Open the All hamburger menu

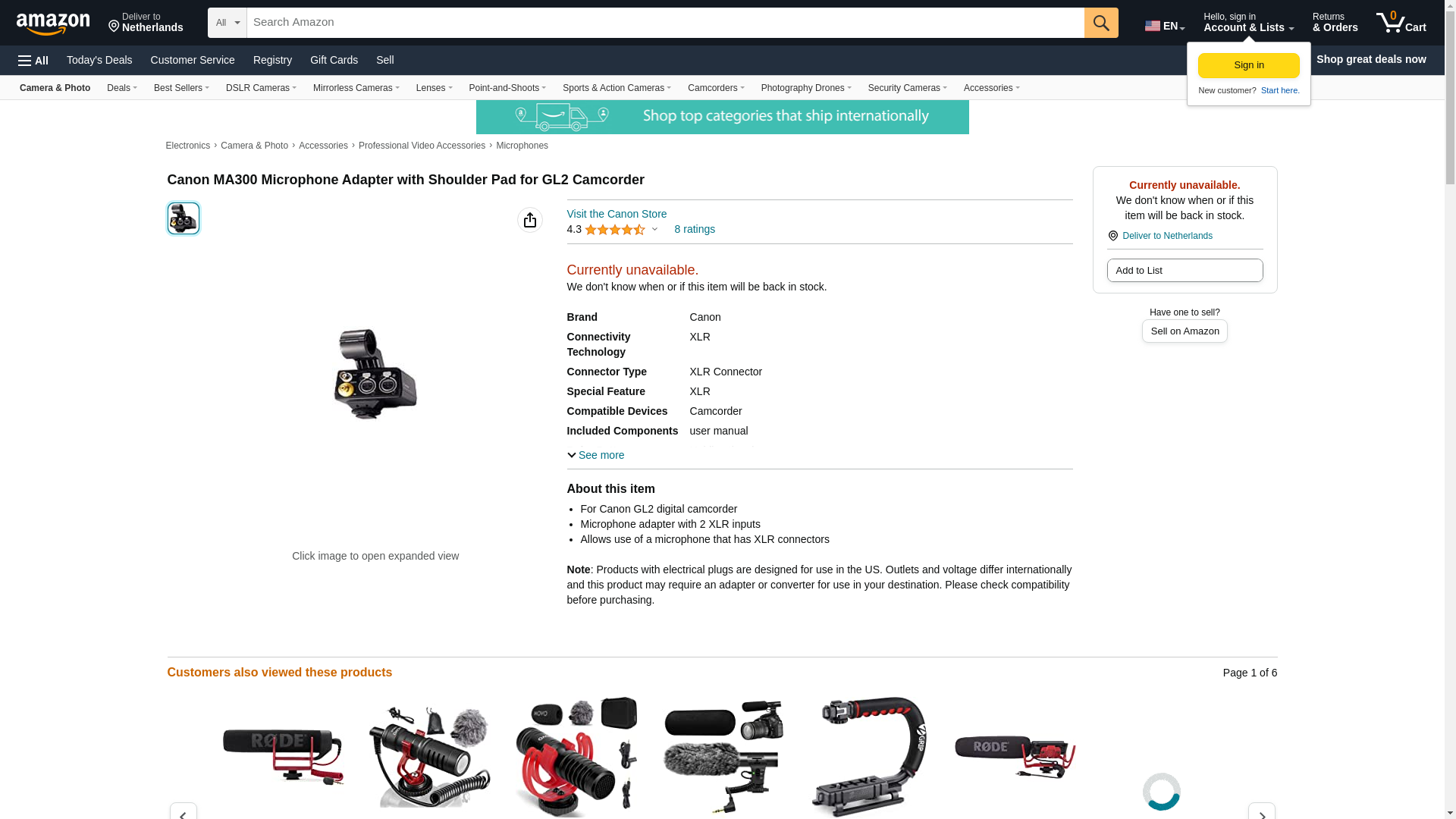[33, 61]
